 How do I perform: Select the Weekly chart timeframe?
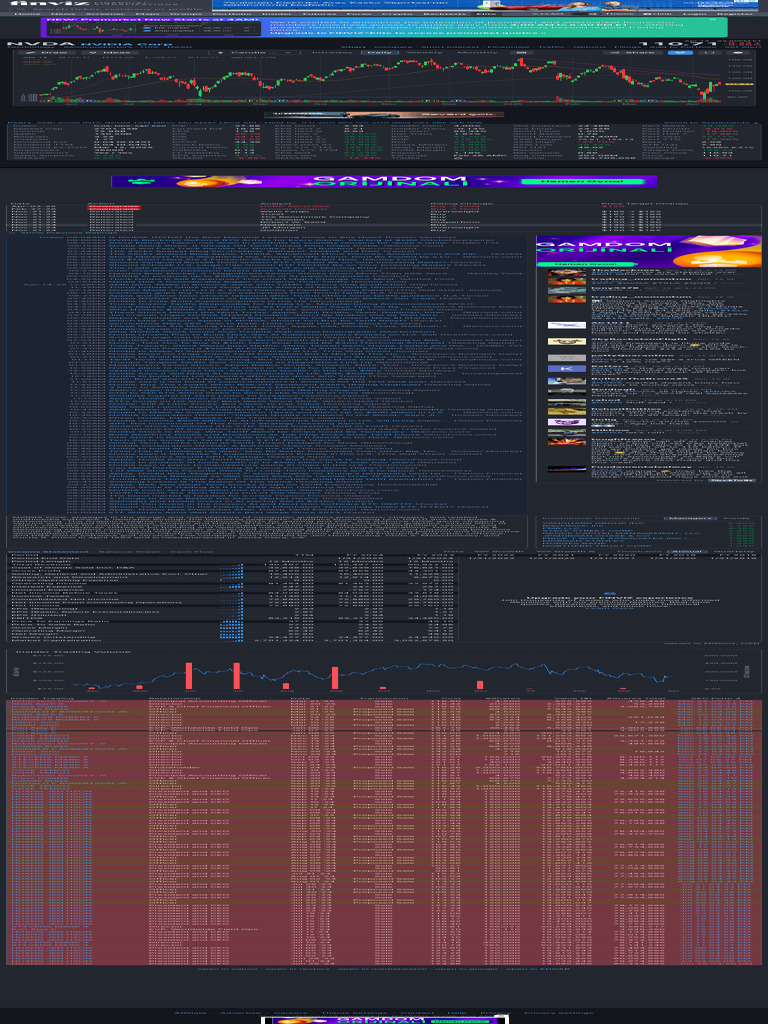pyautogui.click(x=423, y=52)
